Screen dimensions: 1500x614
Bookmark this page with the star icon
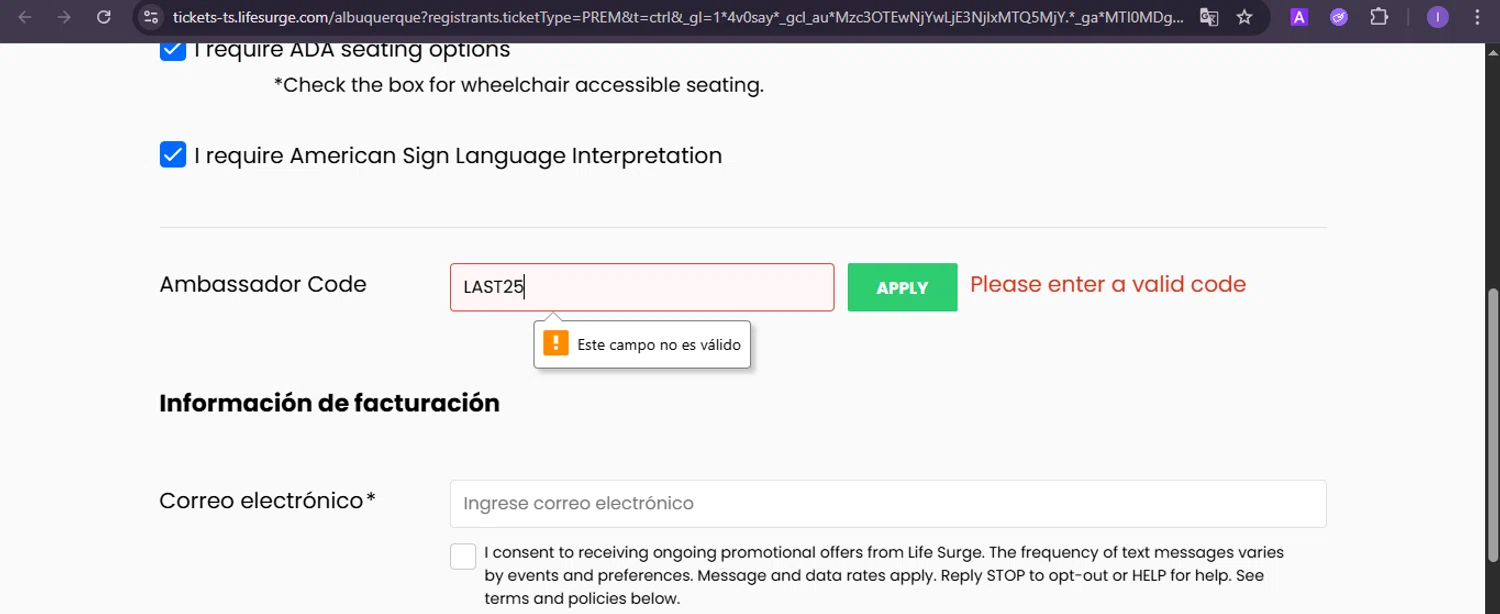[x=1244, y=17]
